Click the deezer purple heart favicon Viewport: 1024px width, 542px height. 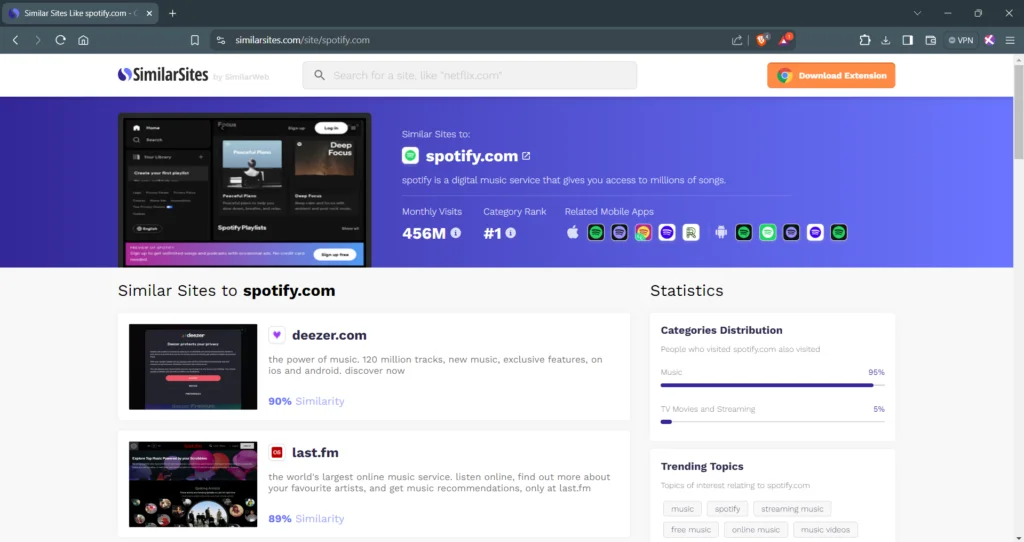[277, 335]
